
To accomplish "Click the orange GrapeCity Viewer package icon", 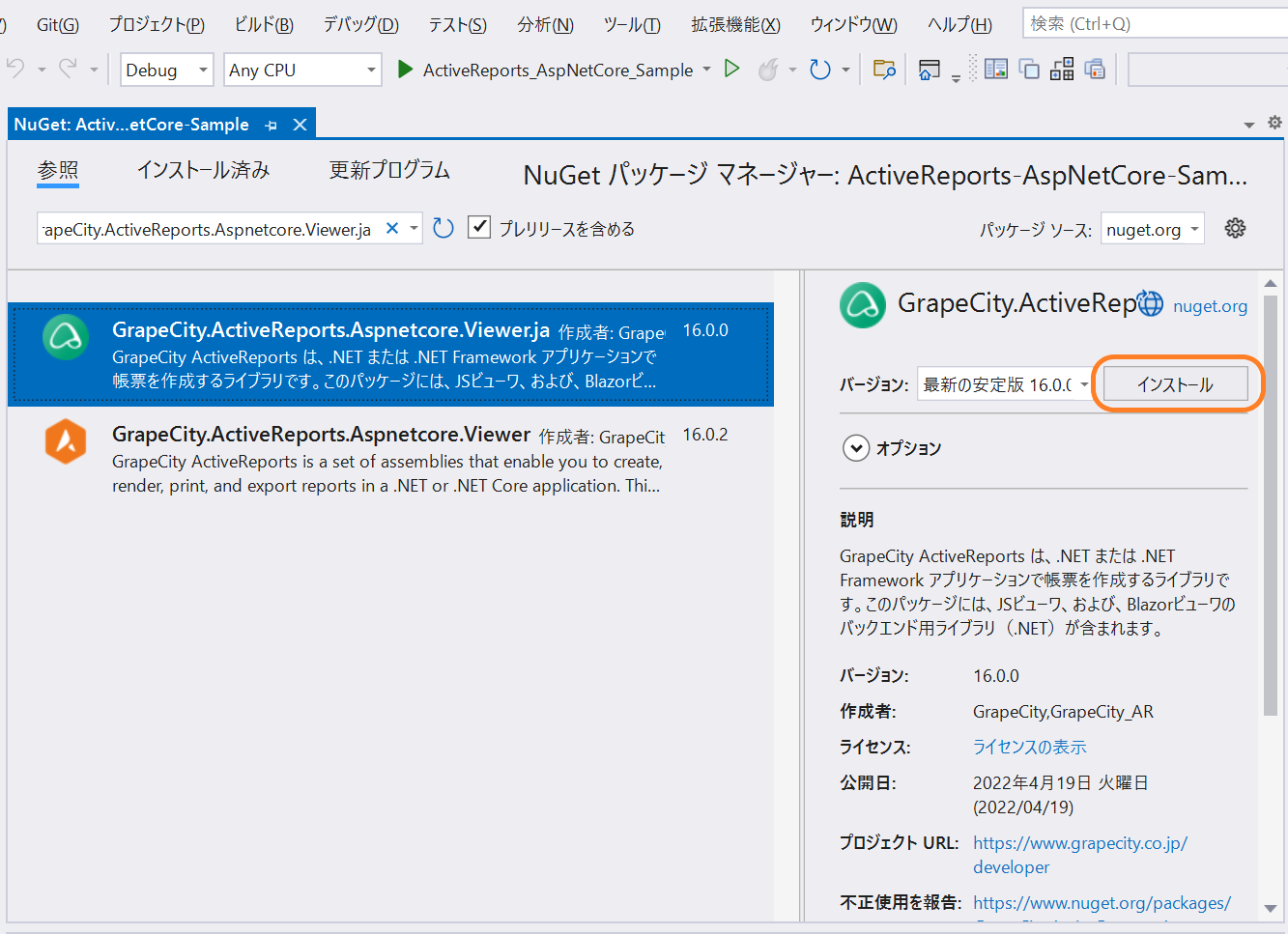I will coord(66,441).
